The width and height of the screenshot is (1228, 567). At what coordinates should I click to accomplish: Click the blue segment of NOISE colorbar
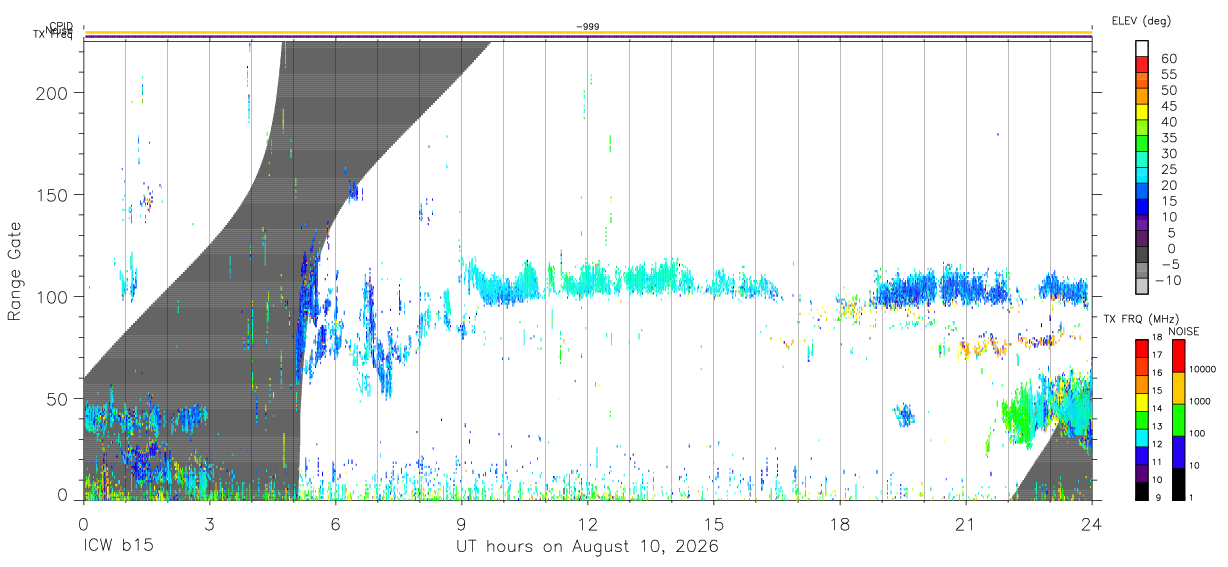pyautogui.click(x=1178, y=452)
